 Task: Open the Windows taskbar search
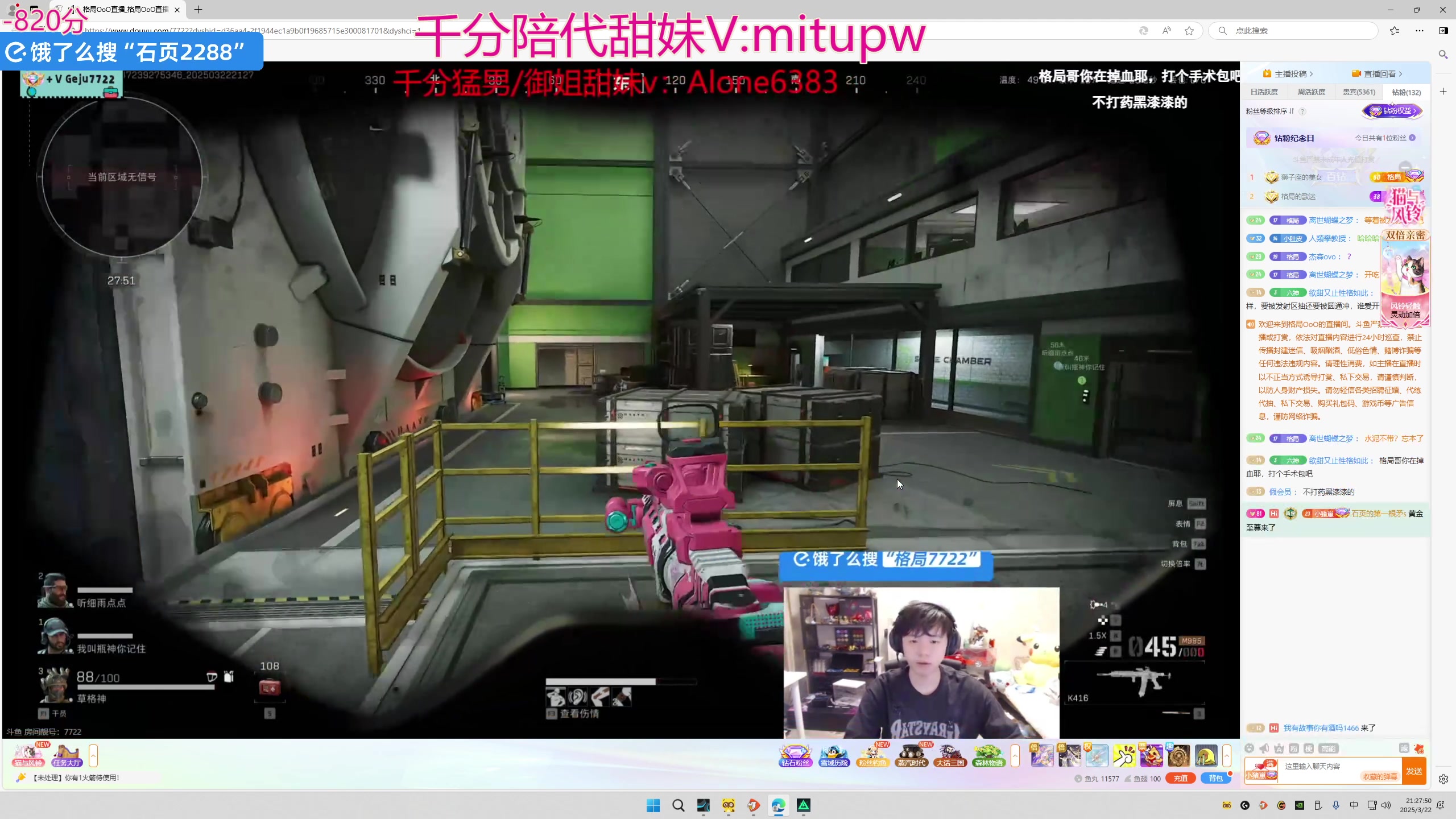(x=678, y=805)
